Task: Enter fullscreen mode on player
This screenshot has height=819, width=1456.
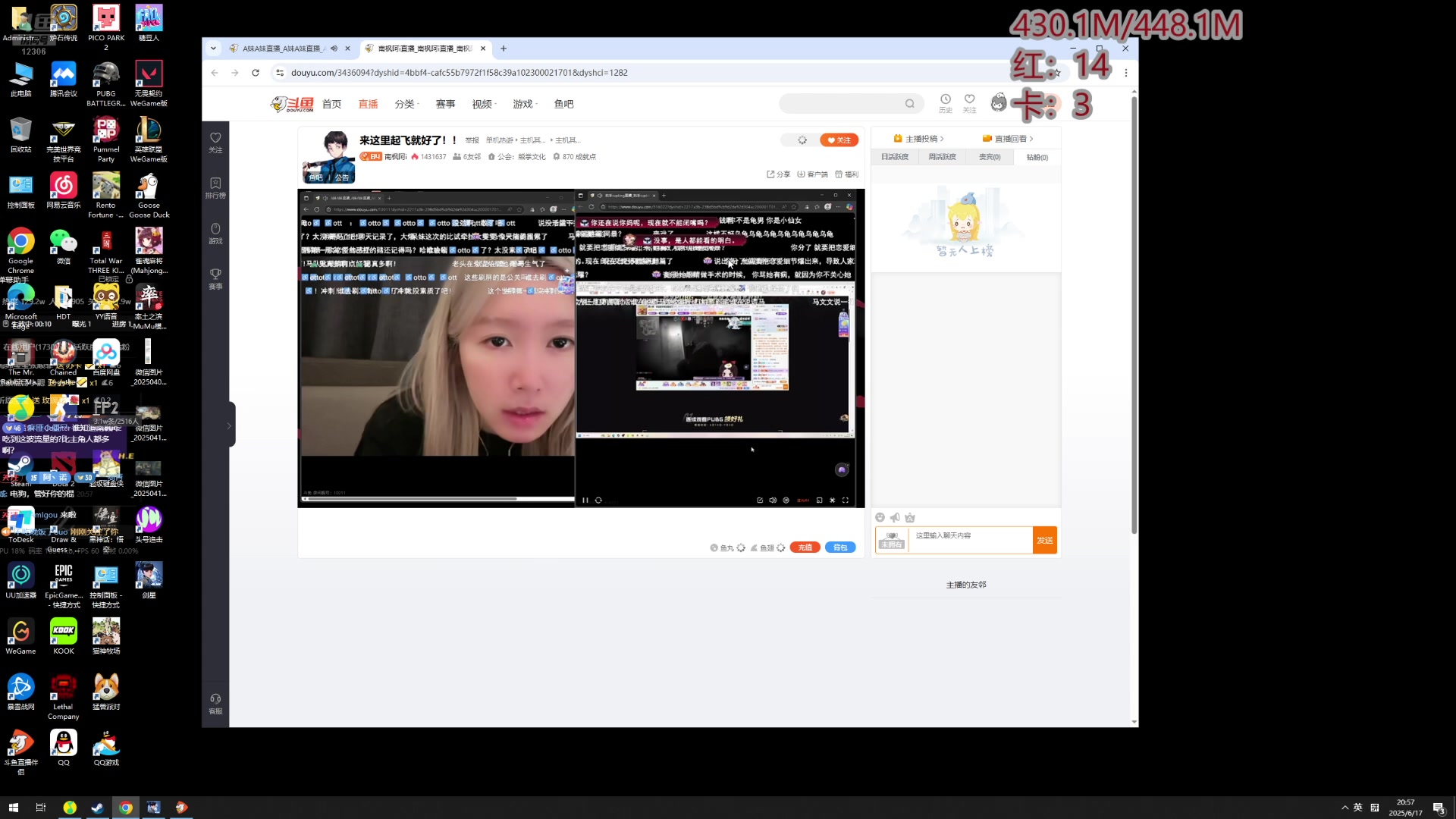Action: click(x=846, y=500)
